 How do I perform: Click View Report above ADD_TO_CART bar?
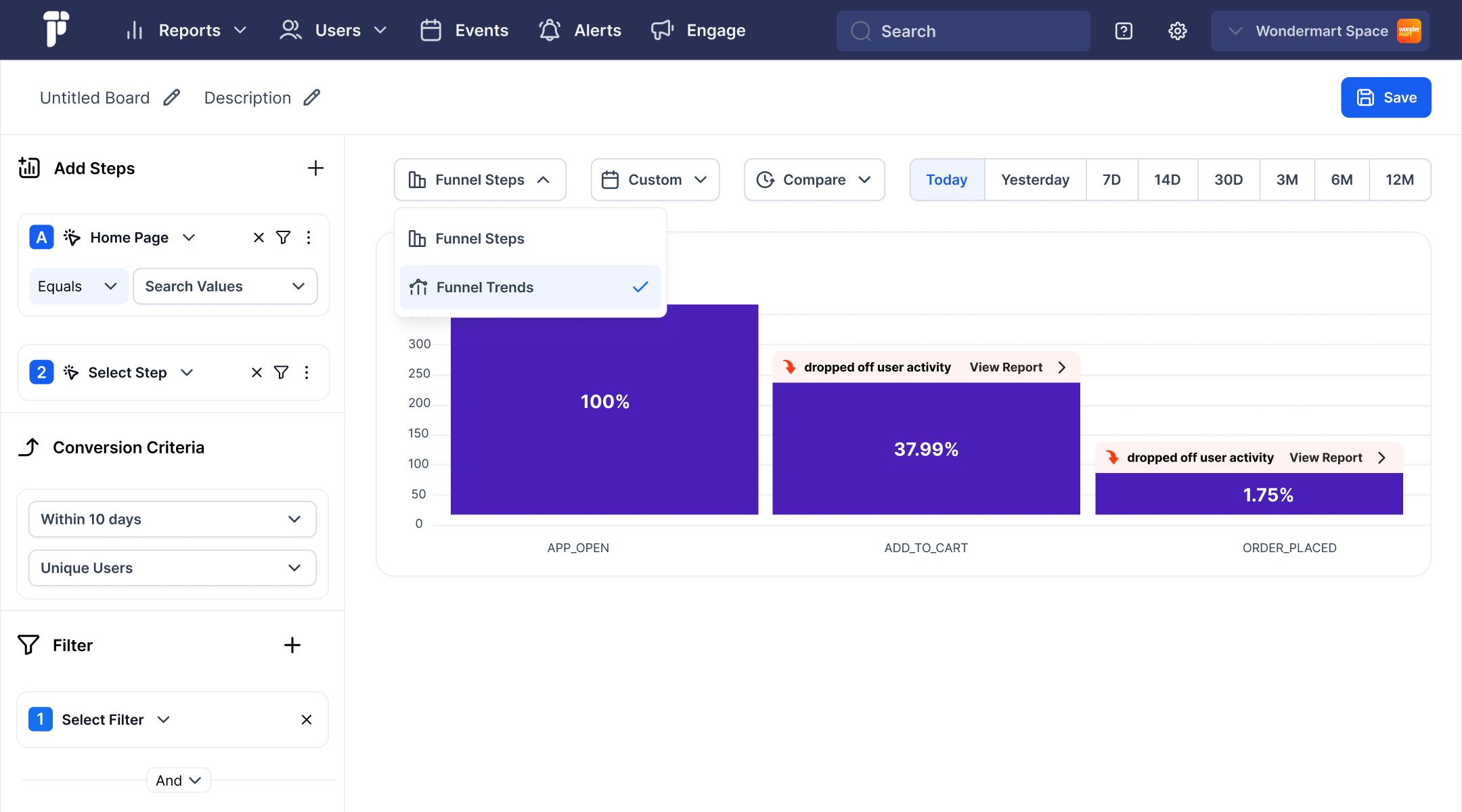pos(1006,367)
